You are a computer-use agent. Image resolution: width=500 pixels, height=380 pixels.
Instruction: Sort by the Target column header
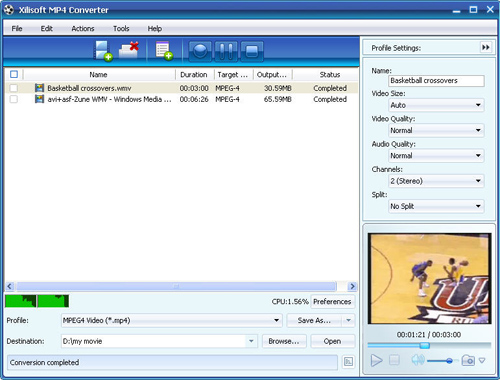[x=233, y=75]
